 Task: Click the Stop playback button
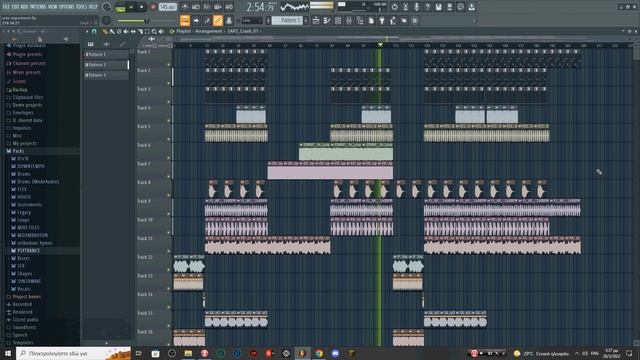coord(142,7)
